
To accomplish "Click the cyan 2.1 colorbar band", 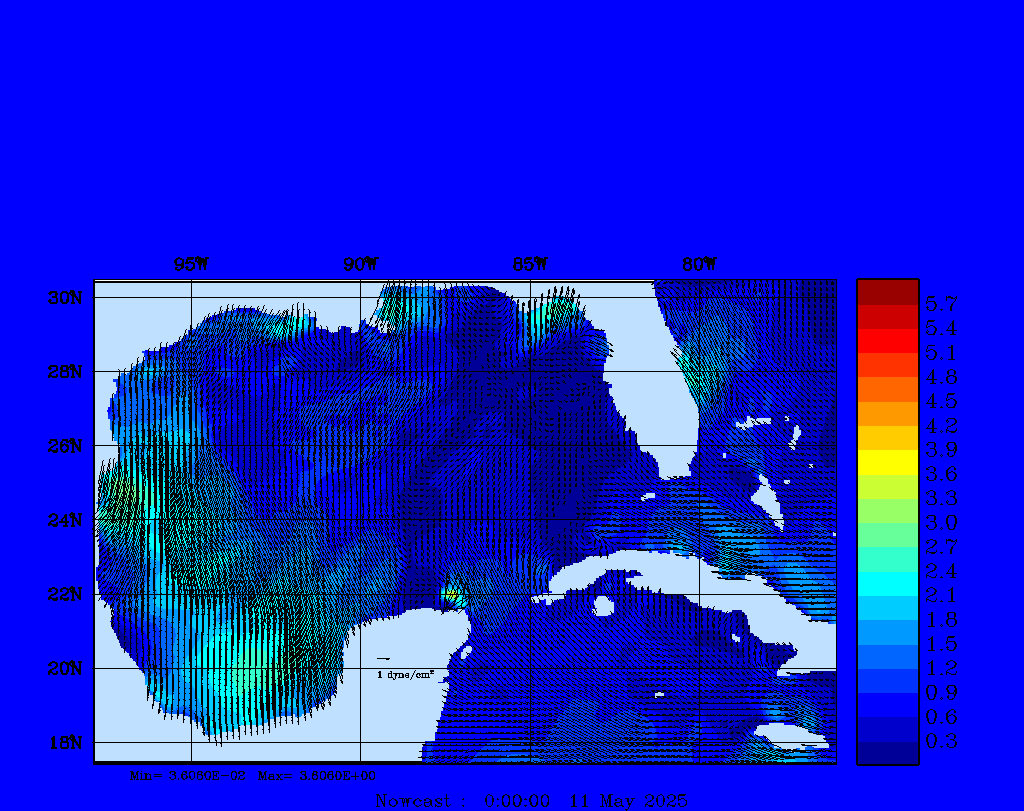I will 887,584.
